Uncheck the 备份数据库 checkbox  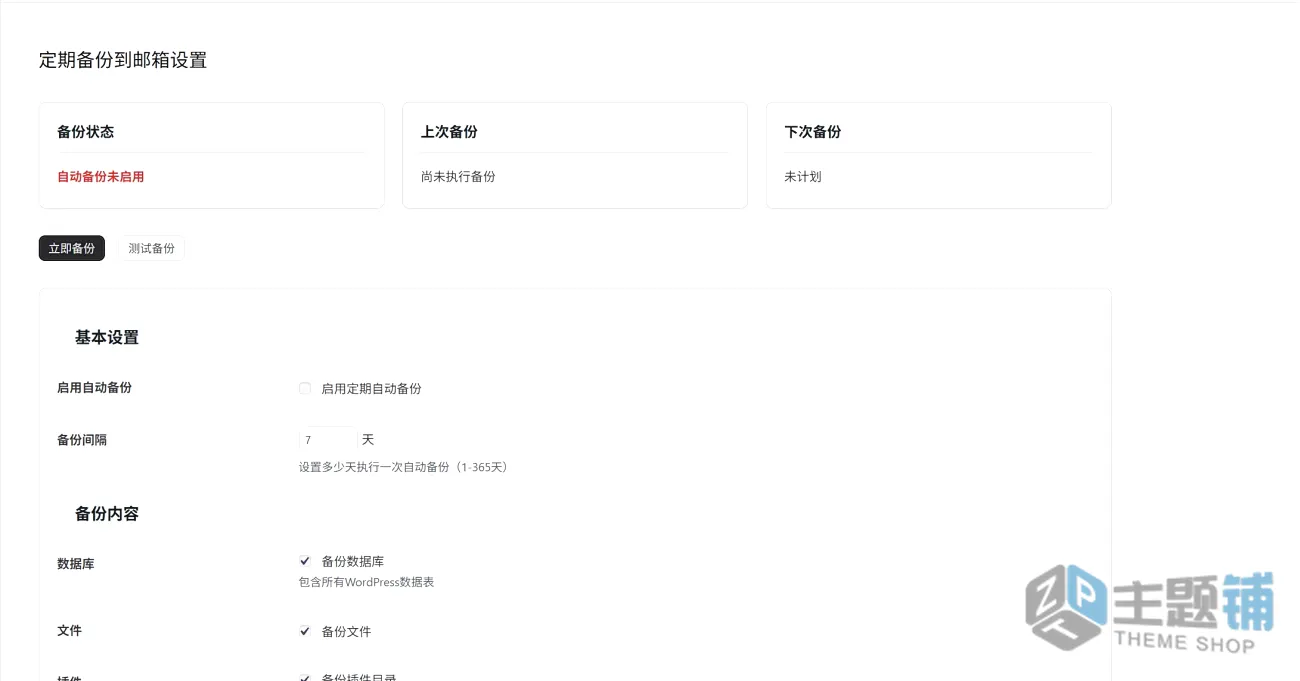305,561
